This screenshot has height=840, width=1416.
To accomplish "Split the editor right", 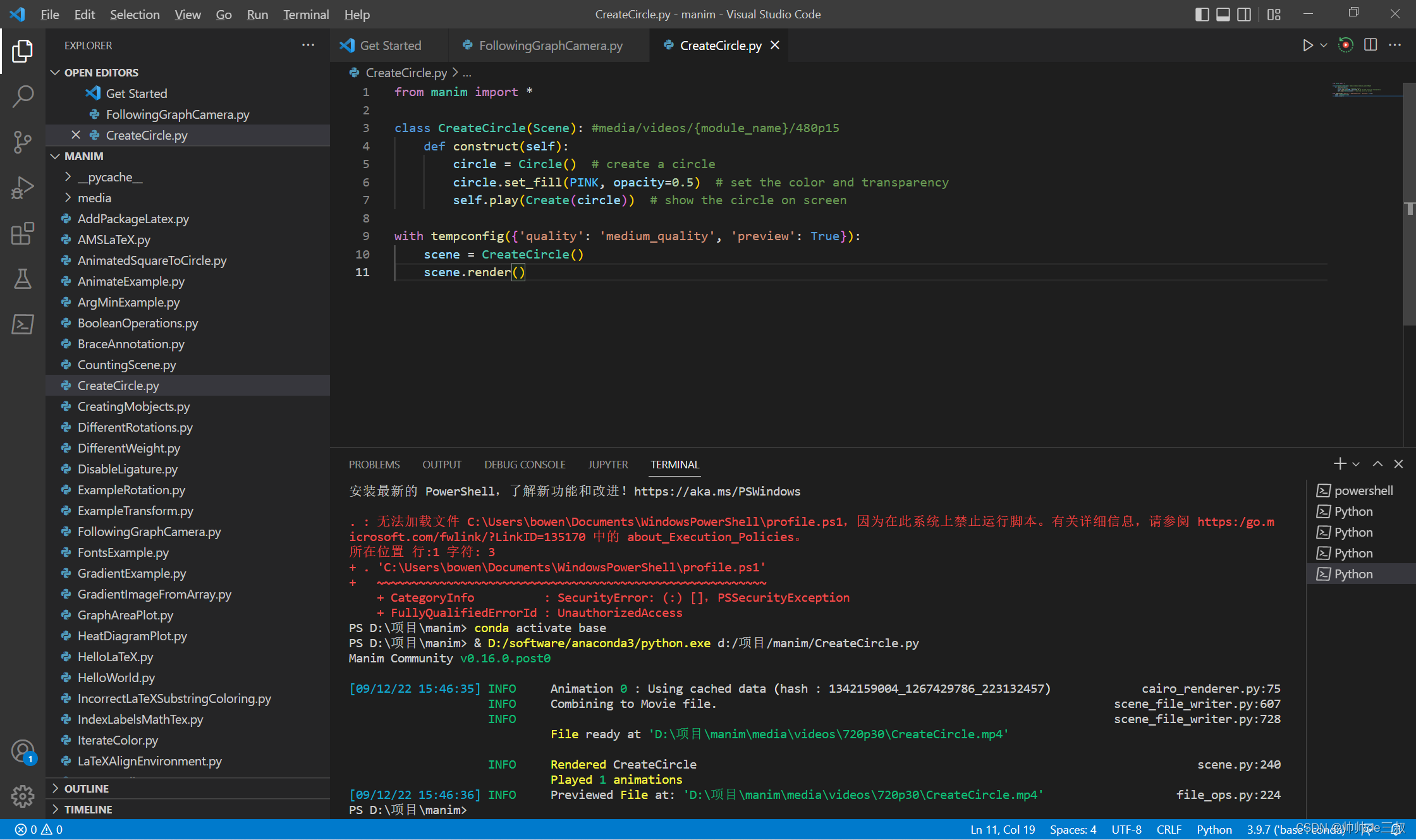I will click(x=1370, y=45).
